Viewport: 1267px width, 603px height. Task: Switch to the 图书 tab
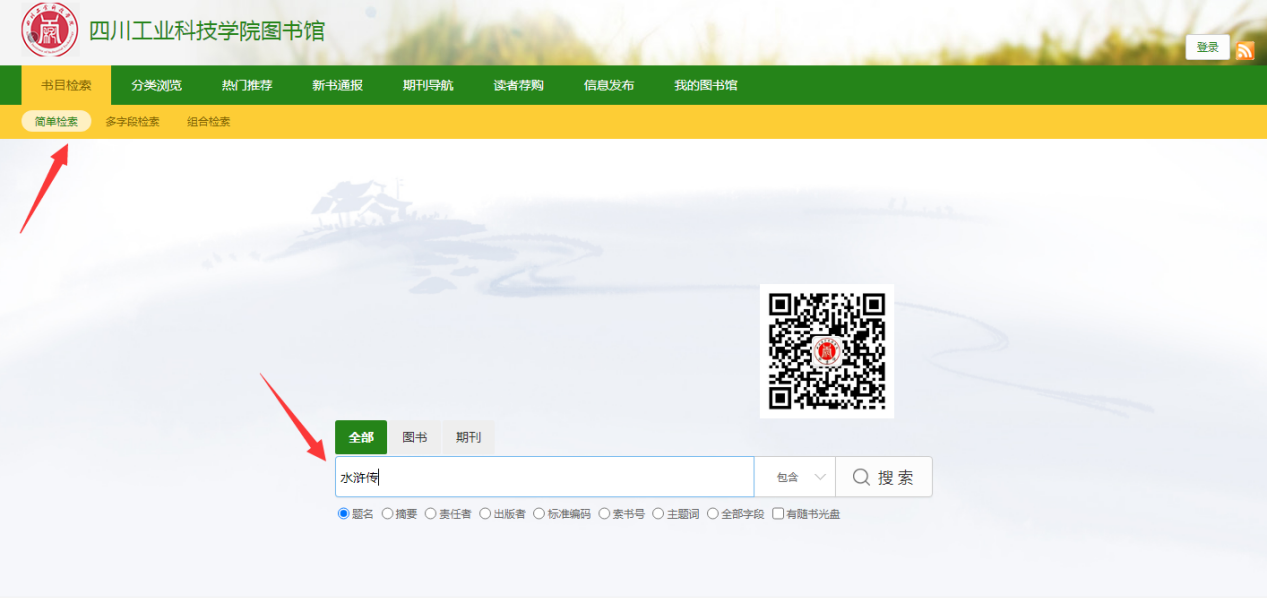[x=414, y=438]
